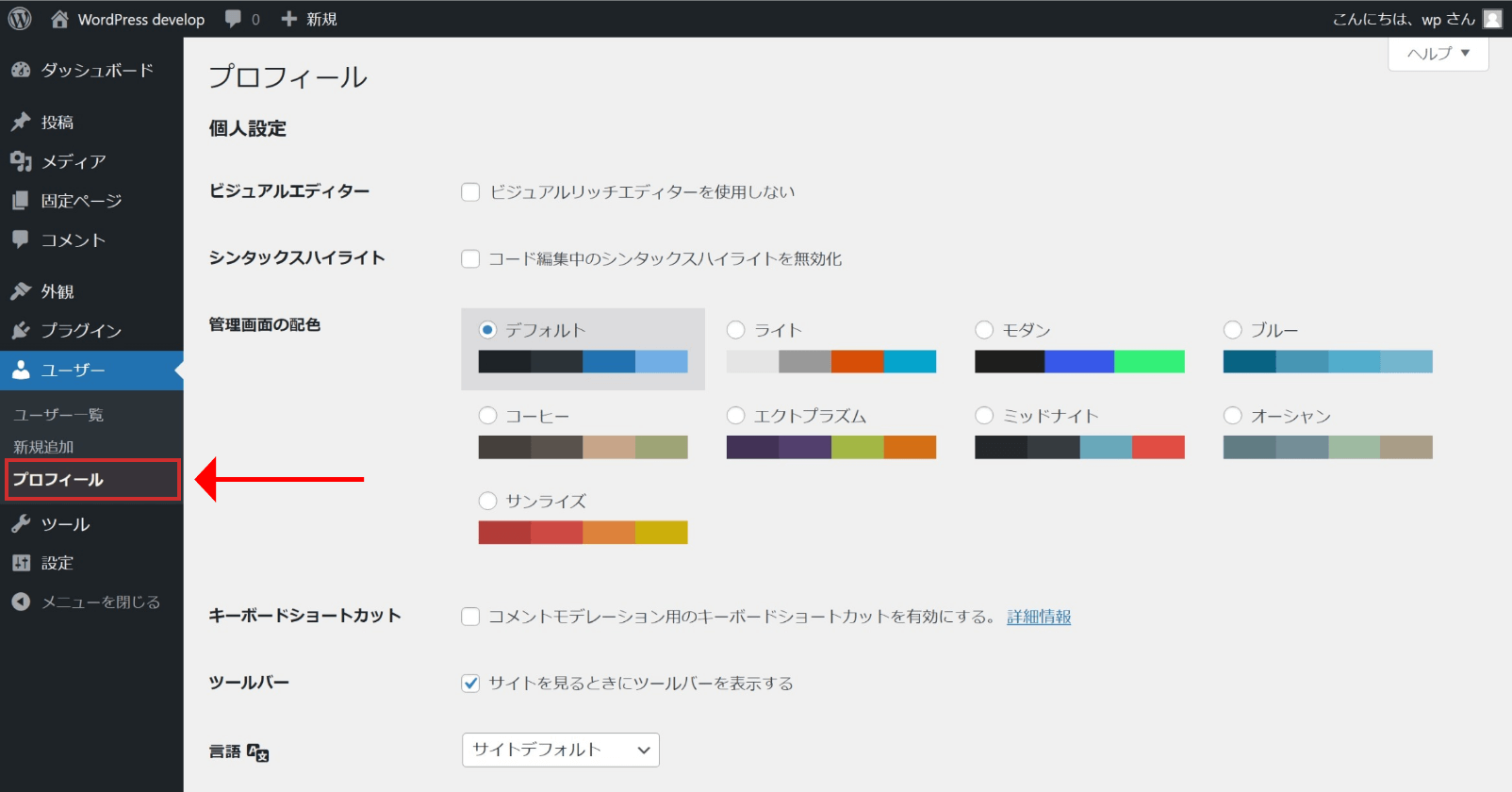Disable the visual rich editor checkbox
This screenshot has height=792, width=1512.
(x=470, y=192)
